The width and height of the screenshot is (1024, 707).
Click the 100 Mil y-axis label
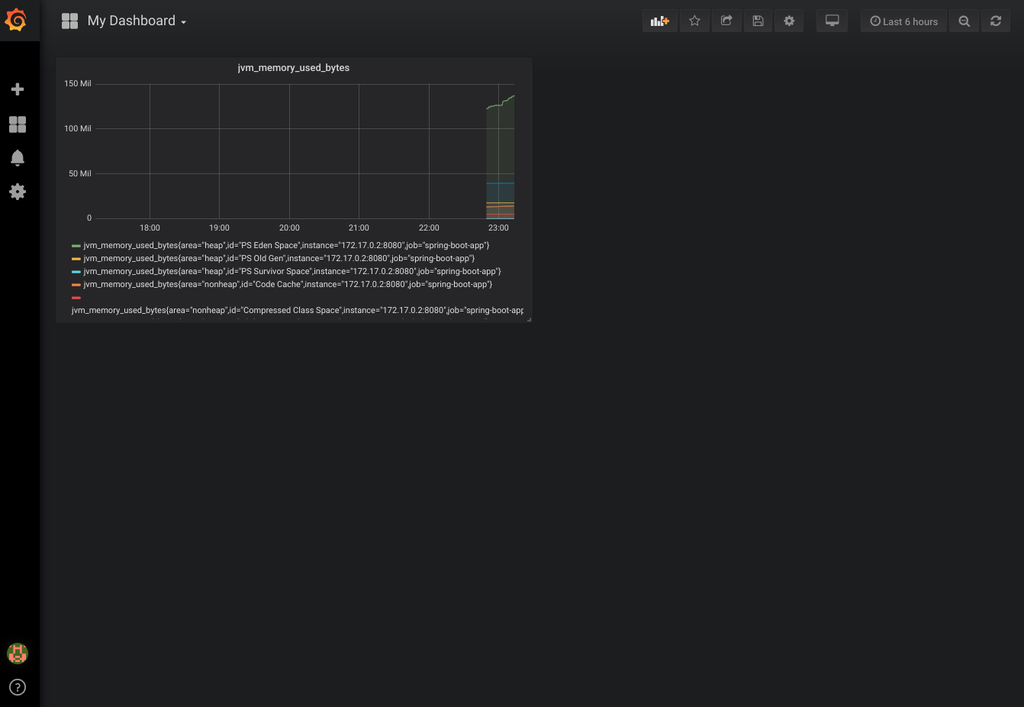78,129
